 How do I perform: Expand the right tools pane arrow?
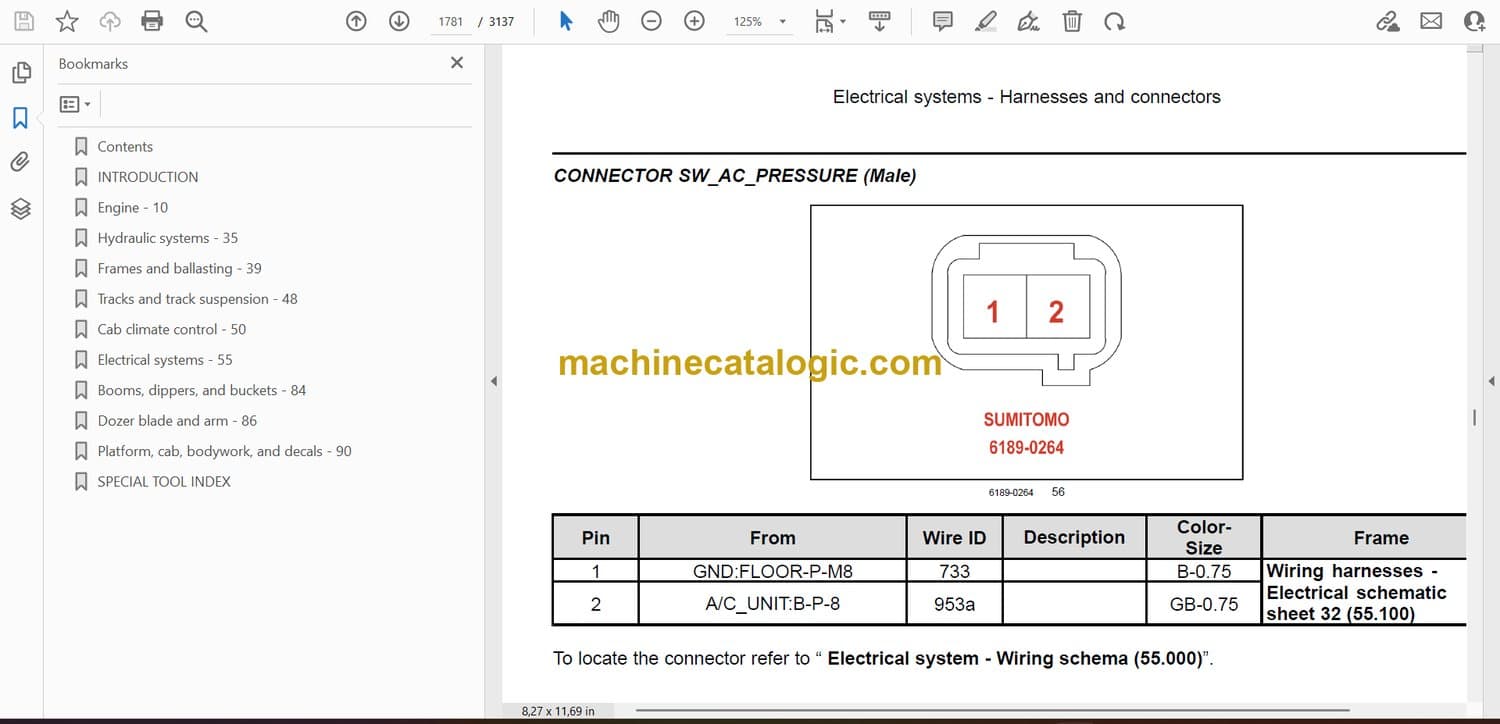tap(1491, 381)
